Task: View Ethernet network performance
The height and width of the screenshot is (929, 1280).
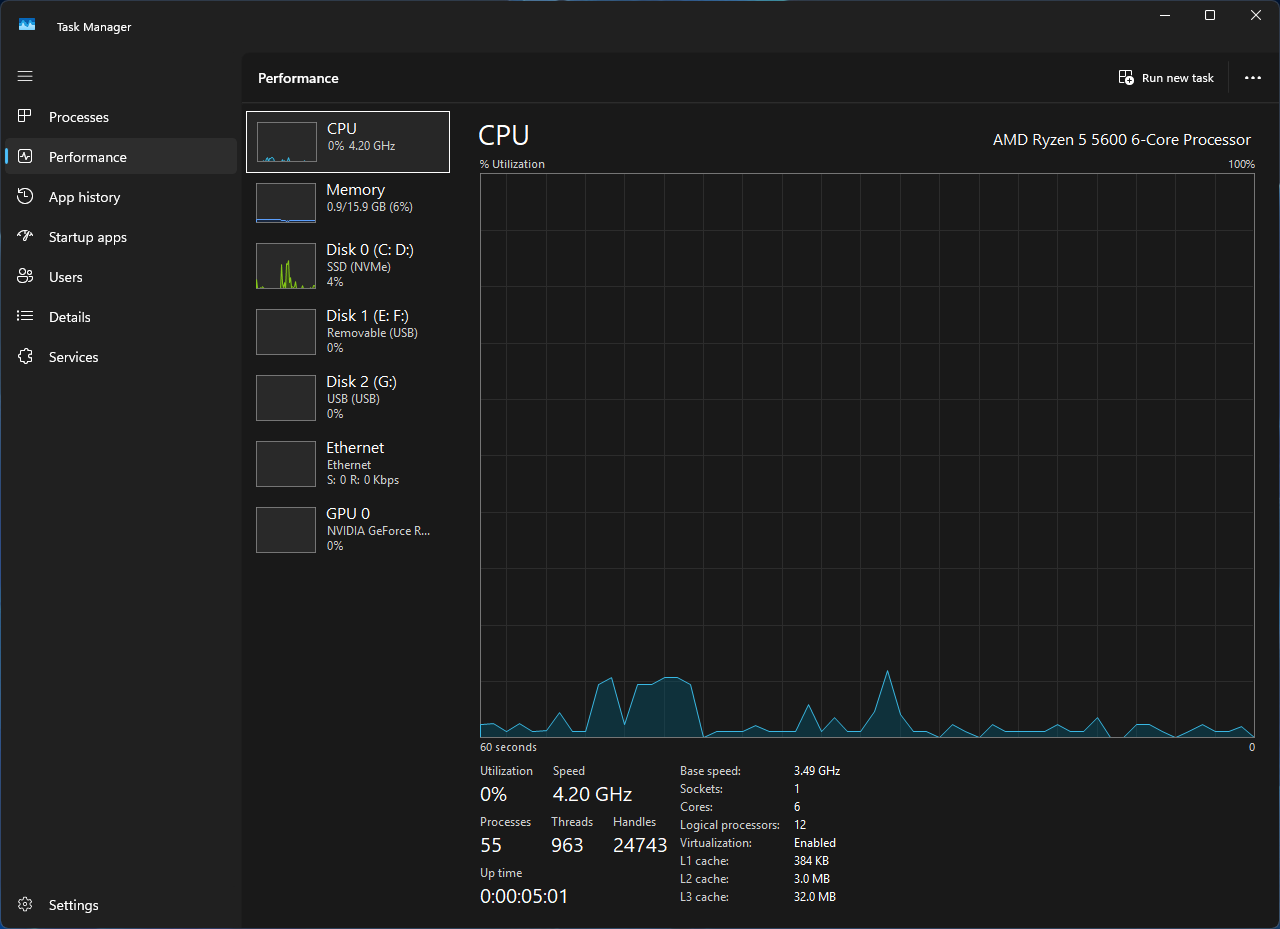Action: pos(347,463)
